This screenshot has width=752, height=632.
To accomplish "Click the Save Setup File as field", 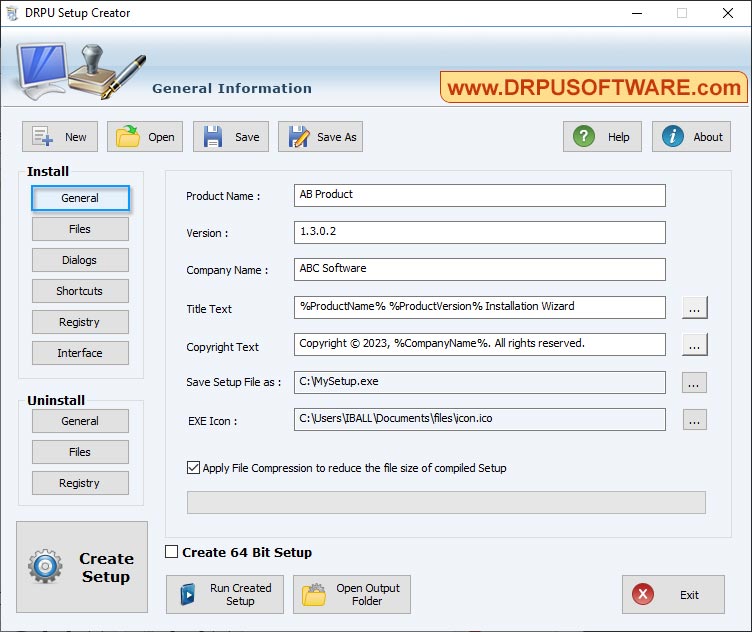I will coord(480,382).
